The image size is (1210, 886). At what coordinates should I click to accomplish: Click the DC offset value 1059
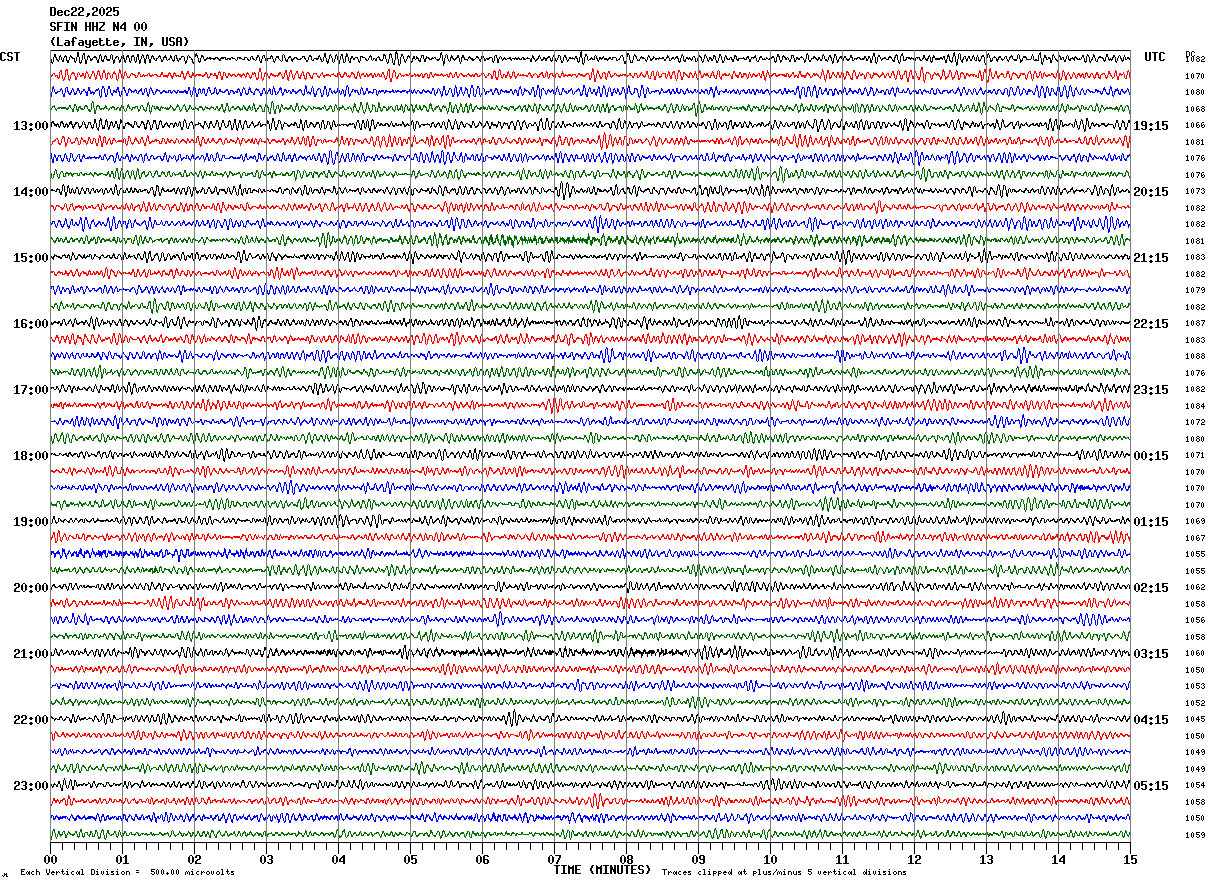point(1195,835)
